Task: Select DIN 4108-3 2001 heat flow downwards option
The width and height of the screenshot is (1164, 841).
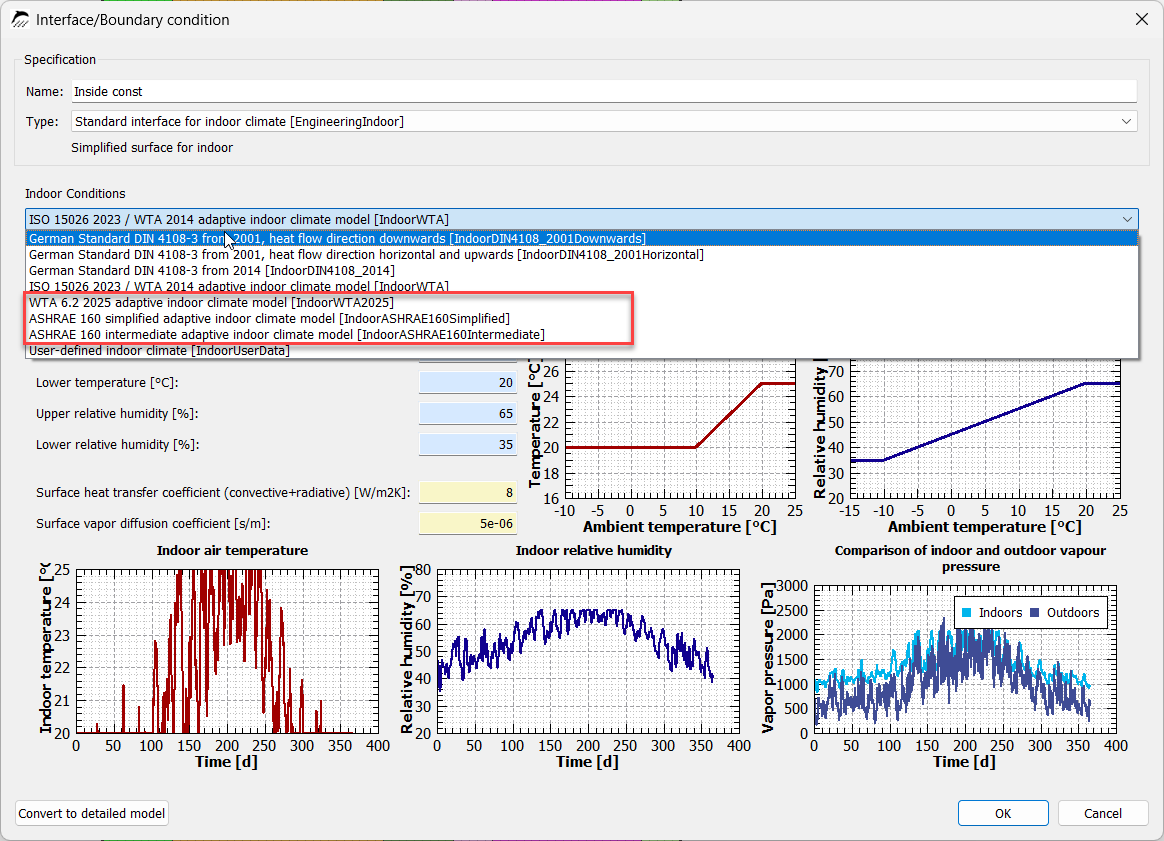Action: 582,238
